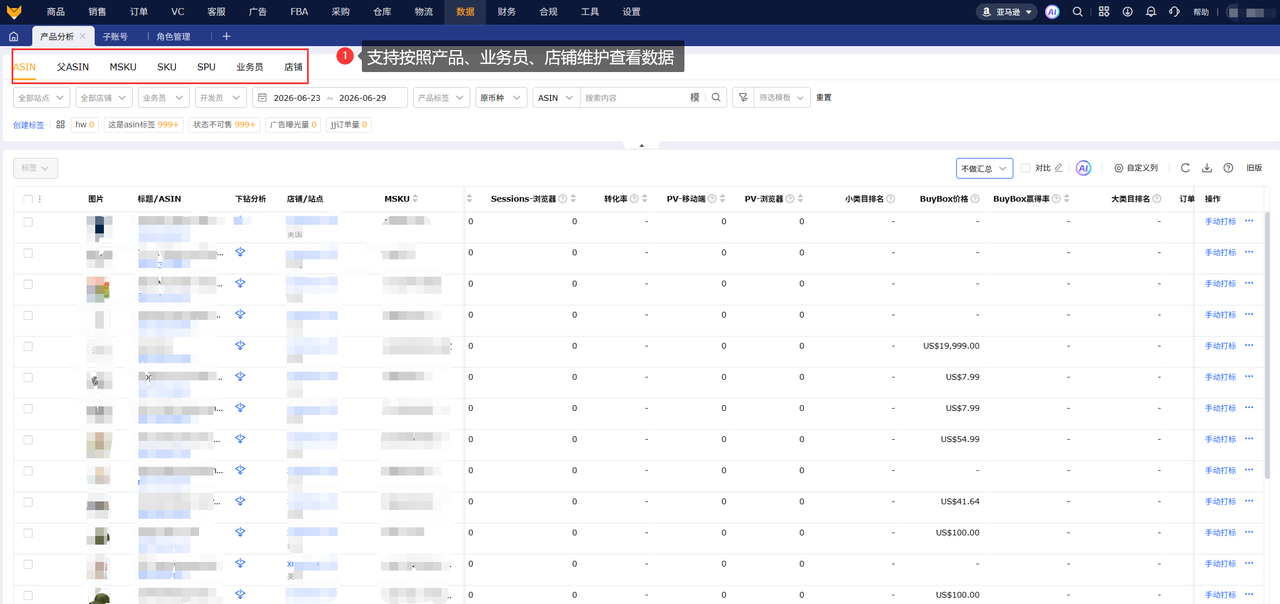
Task: Click 手动打标 in the US$19,999.00 row
Action: (1220, 346)
